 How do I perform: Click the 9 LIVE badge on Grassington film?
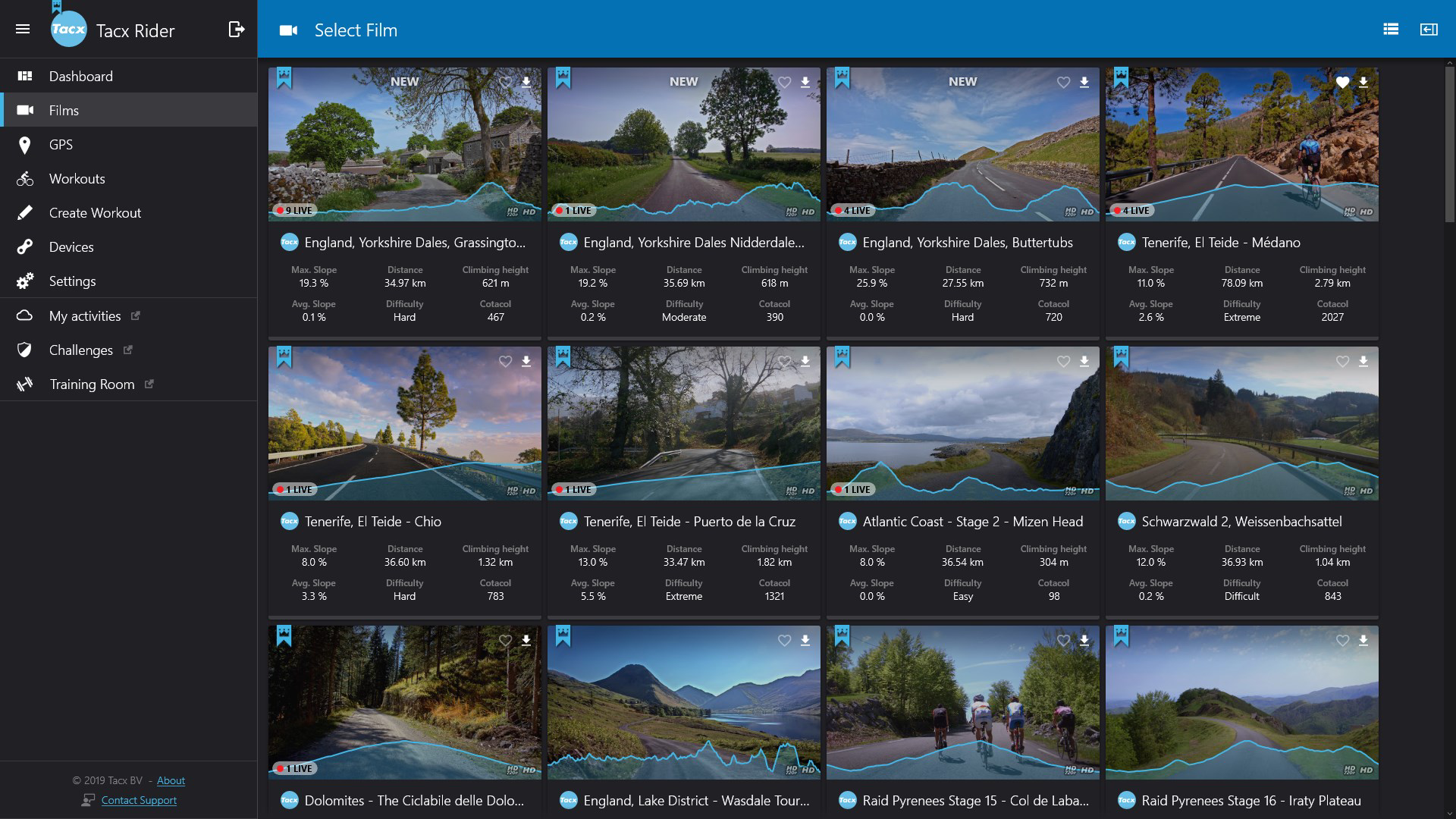pos(294,210)
